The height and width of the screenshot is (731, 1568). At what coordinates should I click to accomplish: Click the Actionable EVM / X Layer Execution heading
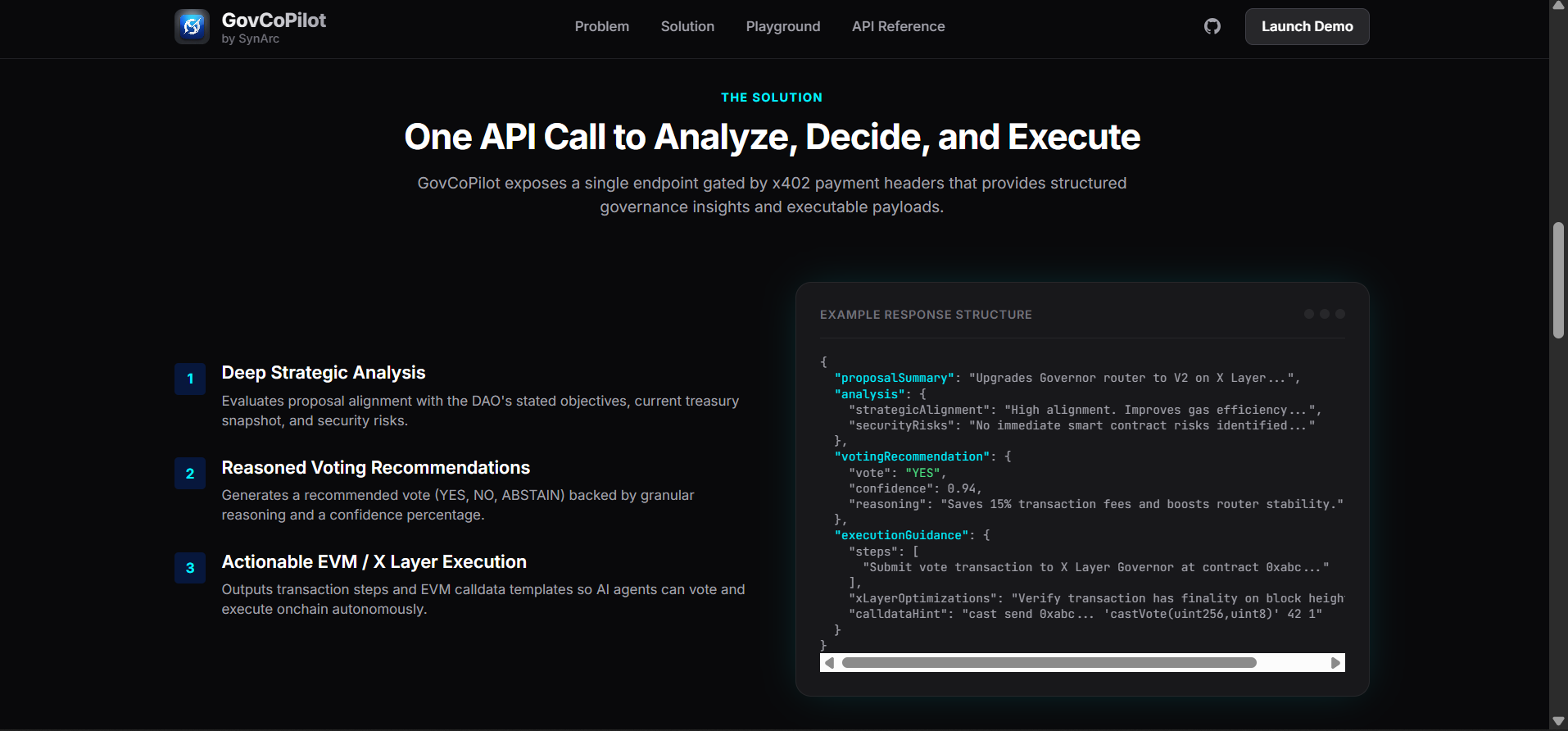coord(374,562)
